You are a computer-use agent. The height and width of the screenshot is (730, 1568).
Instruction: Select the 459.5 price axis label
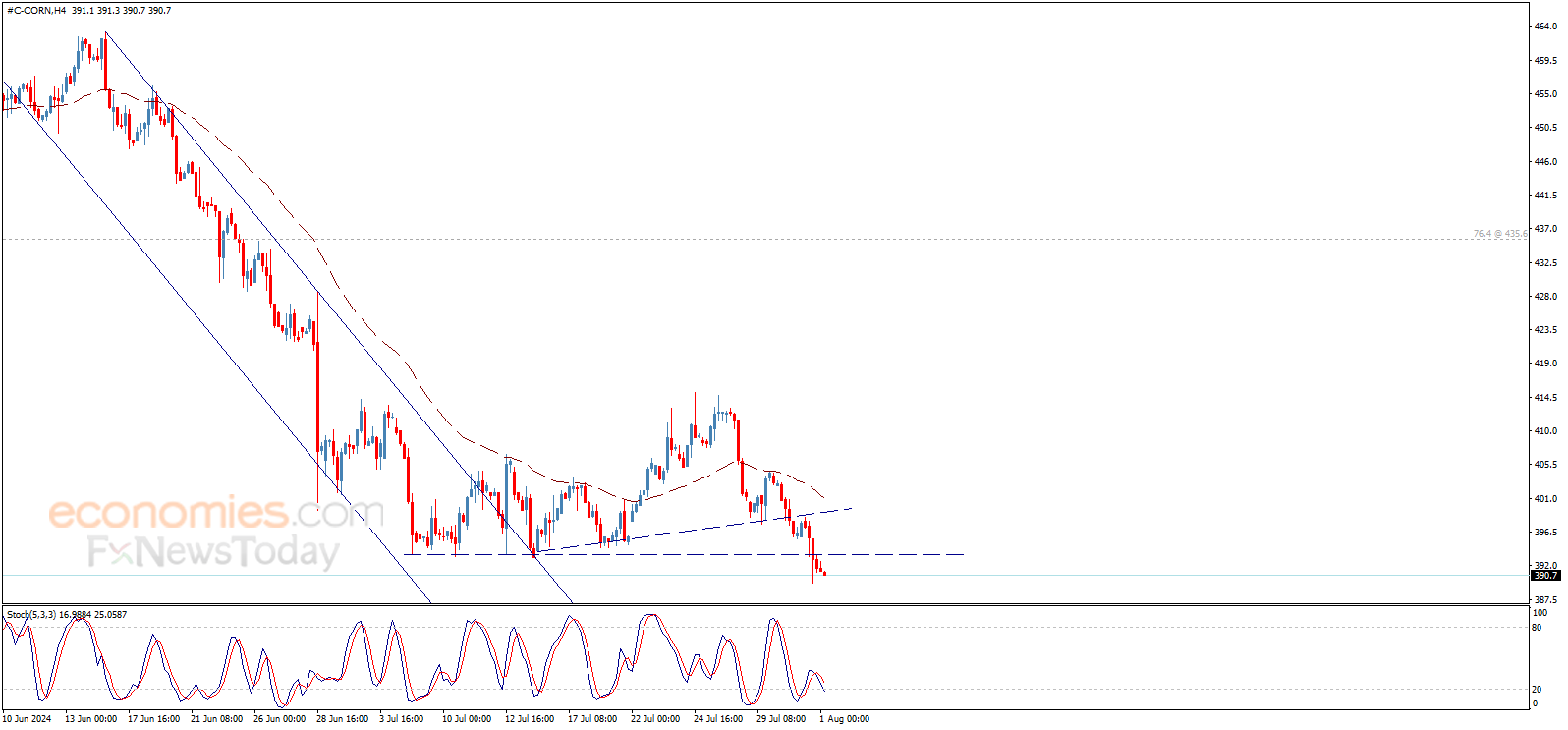click(1545, 60)
